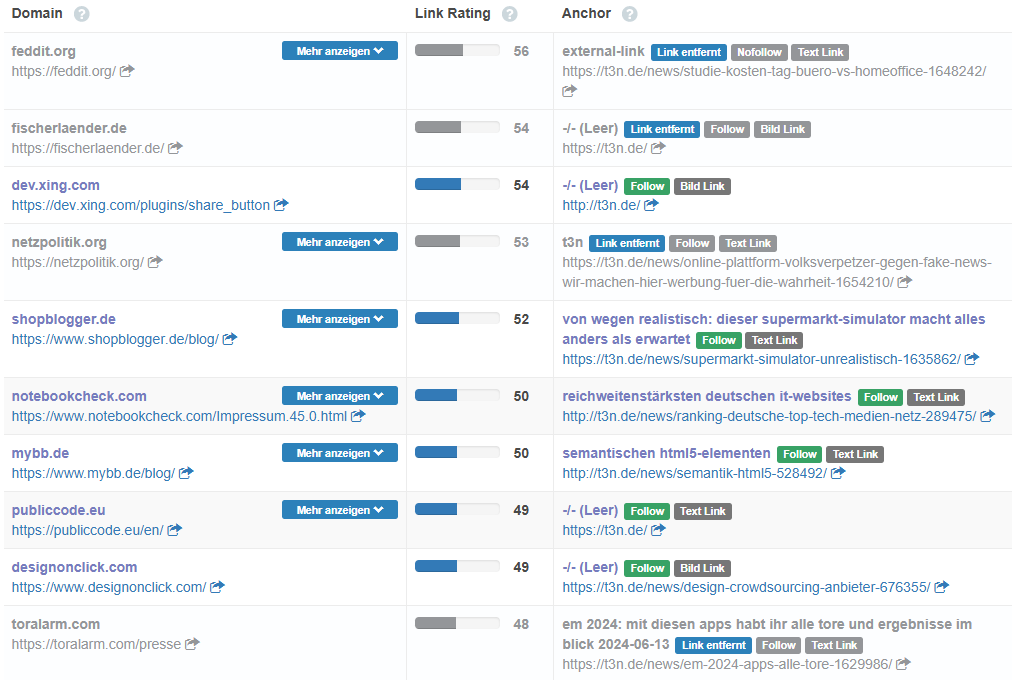Open the Link Rating help icon

click(510, 14)
